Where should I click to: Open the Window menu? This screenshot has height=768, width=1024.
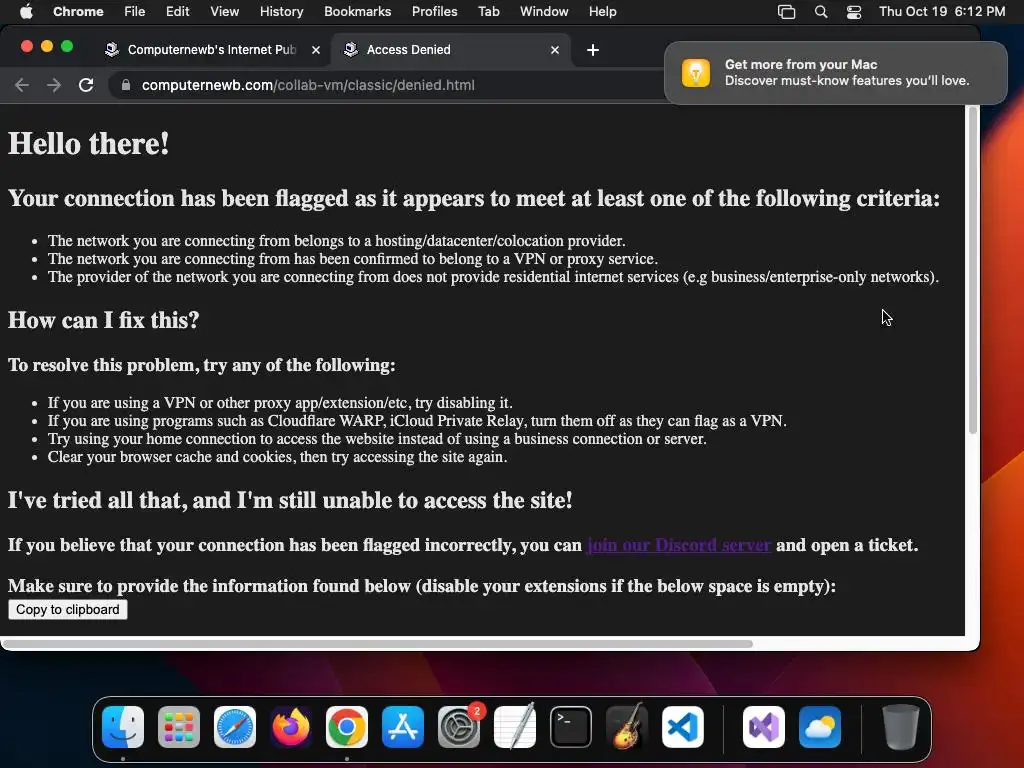click(544, 11)
